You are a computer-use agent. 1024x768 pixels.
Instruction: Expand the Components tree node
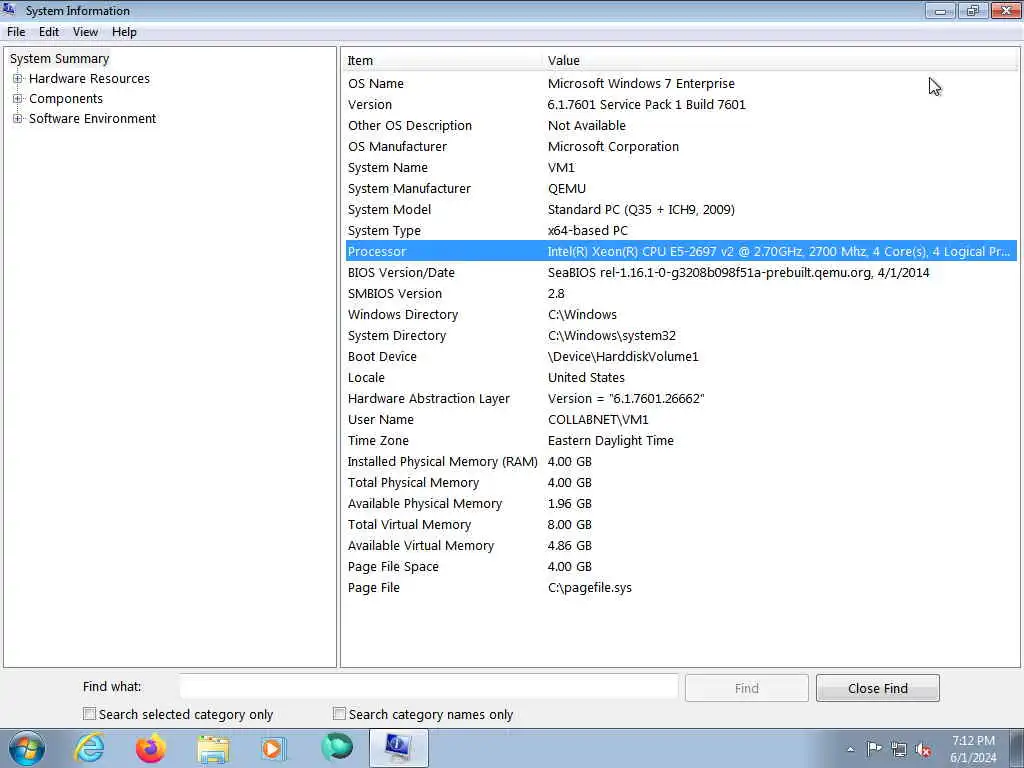click(x=18, y=99)
